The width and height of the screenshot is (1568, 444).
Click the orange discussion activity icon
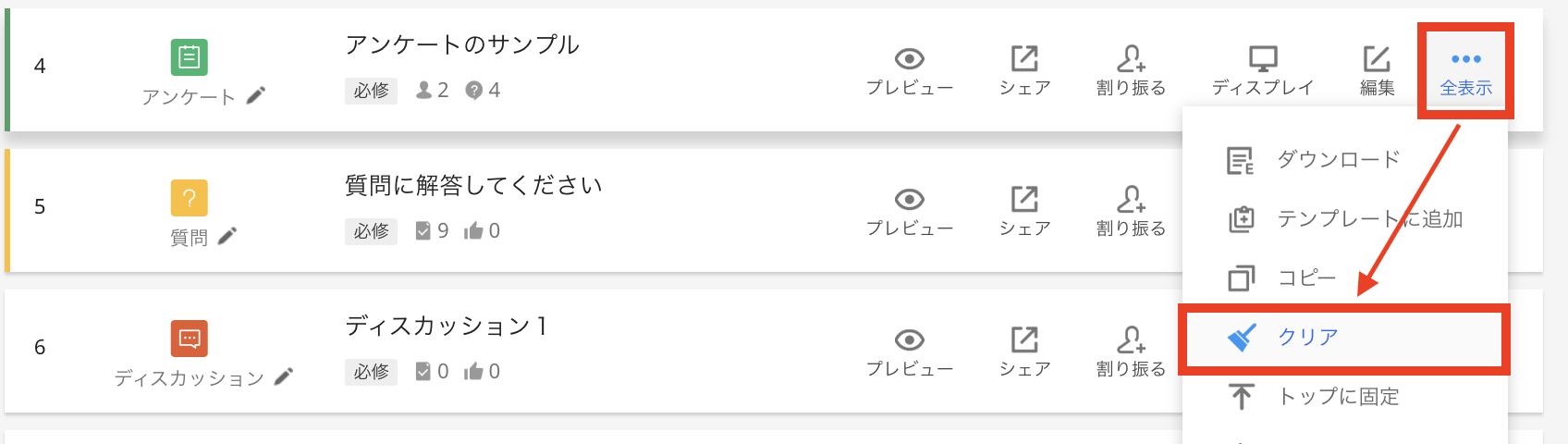point(189,339)
